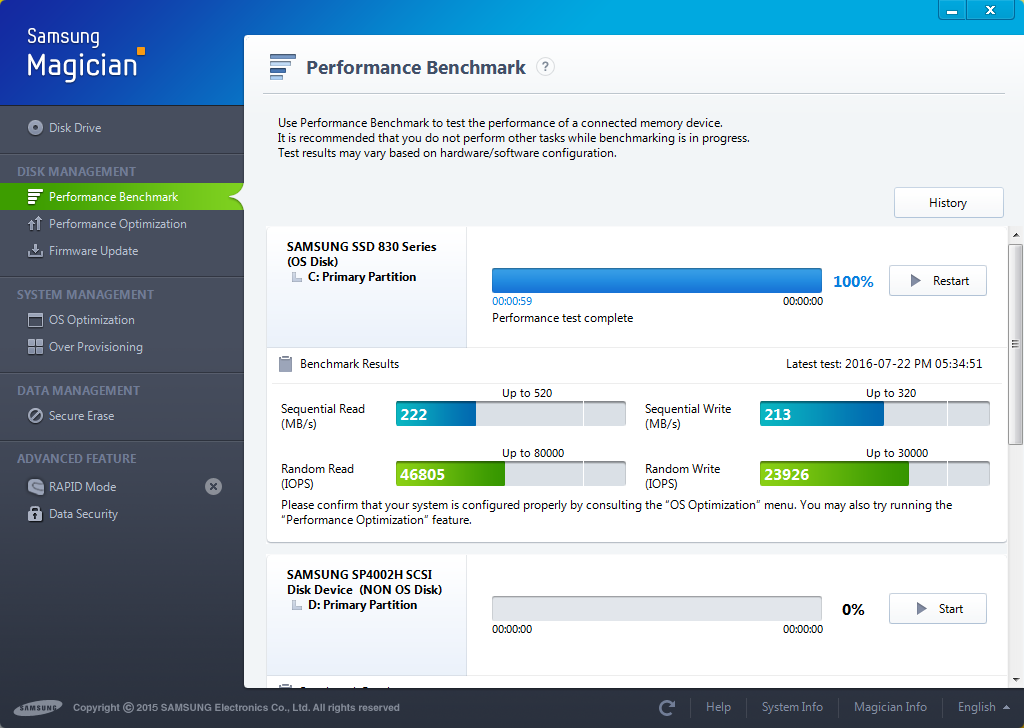Click the Random Read 46805 result bar
This screenshot has height=728, width=1024.
(x=511, y=474)
